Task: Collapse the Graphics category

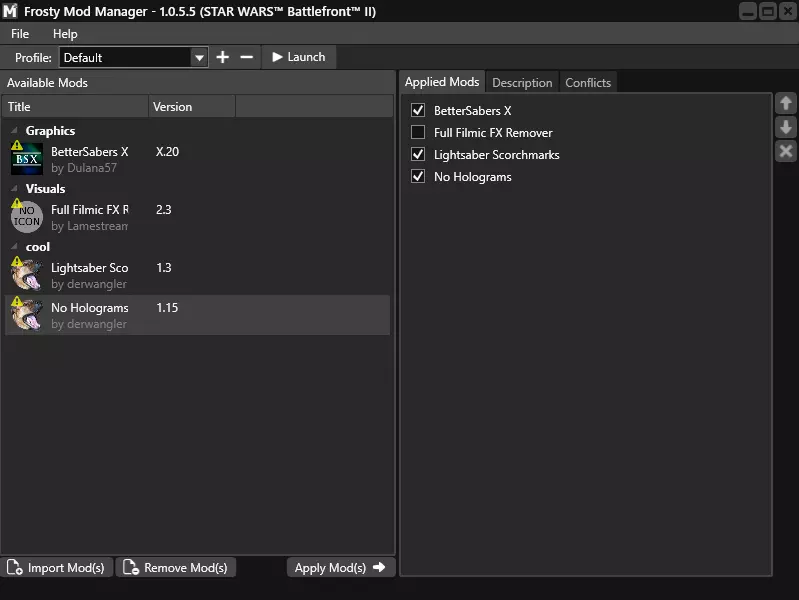Action: click(14, 131)
